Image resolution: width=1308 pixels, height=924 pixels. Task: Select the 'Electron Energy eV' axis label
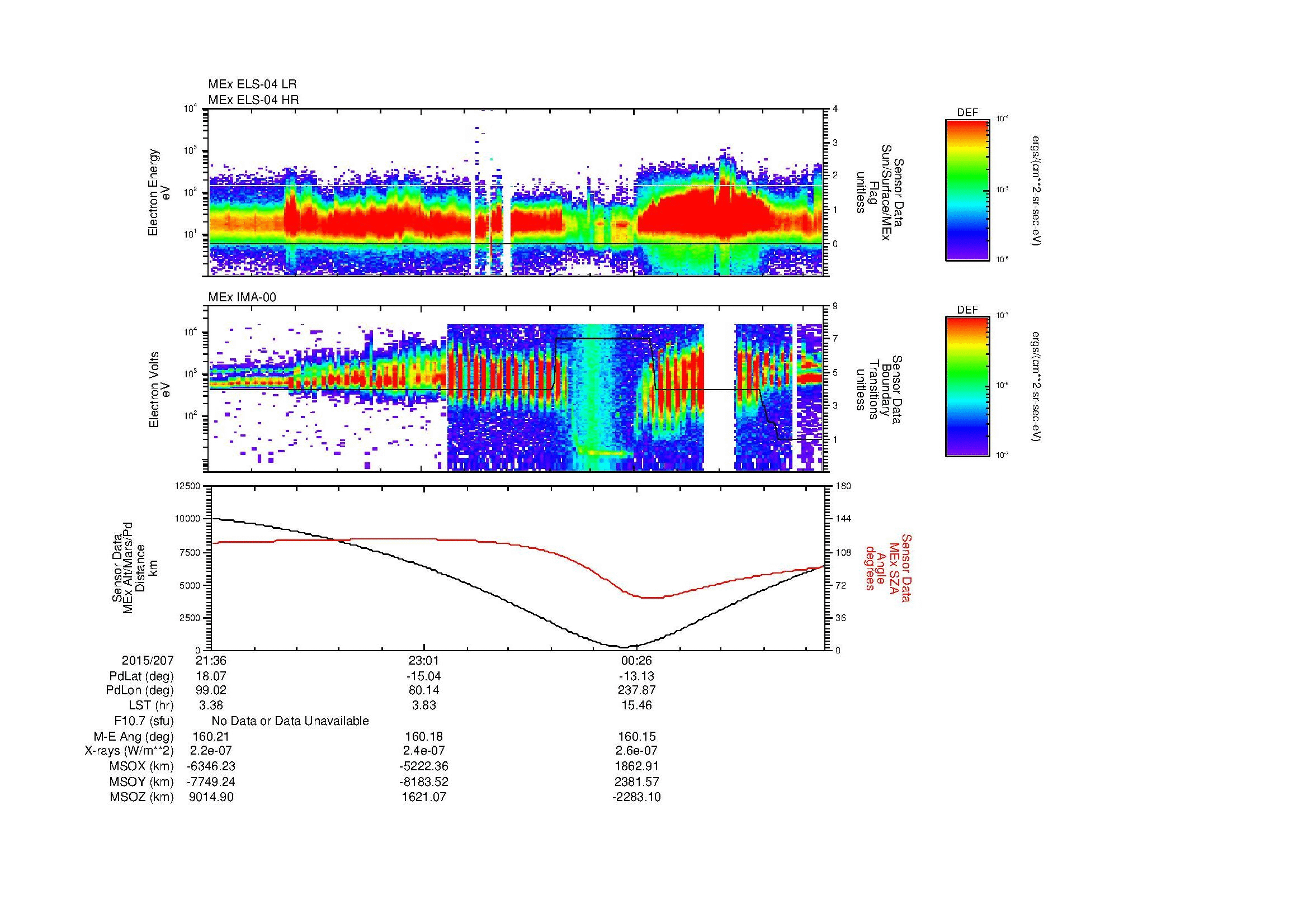[x=159, y=192]
